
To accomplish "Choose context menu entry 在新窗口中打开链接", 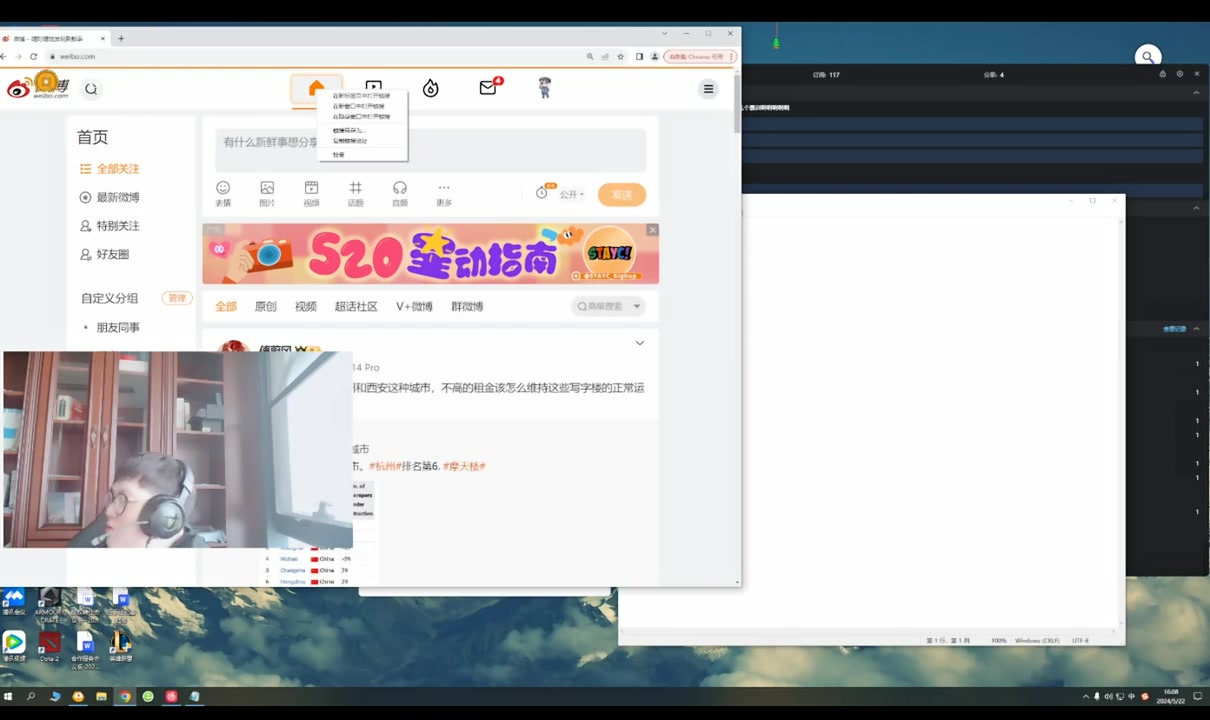I will [x=362, y=106].
